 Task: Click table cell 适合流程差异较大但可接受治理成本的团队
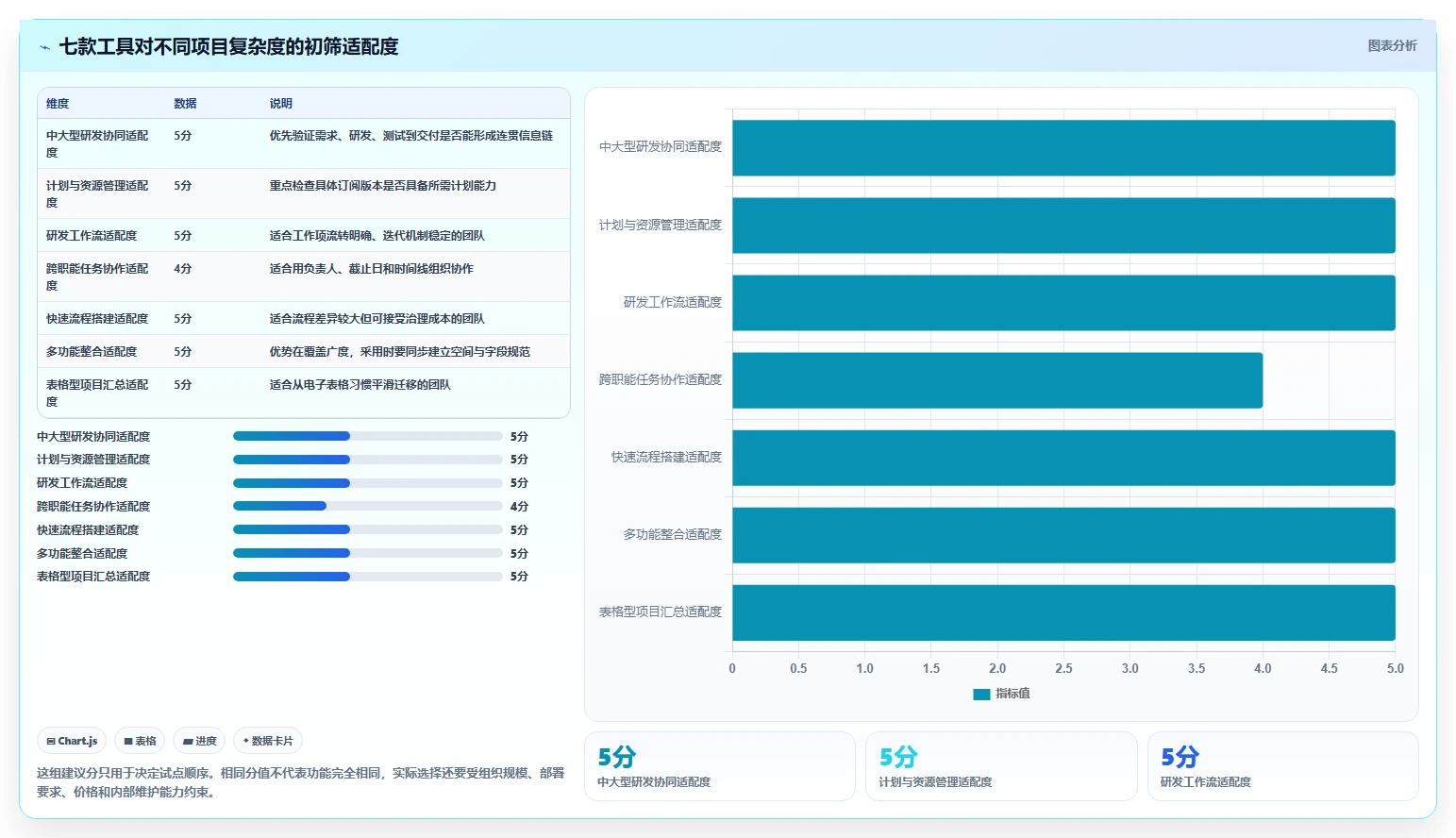pyautogui.click(x=377, y=319)
